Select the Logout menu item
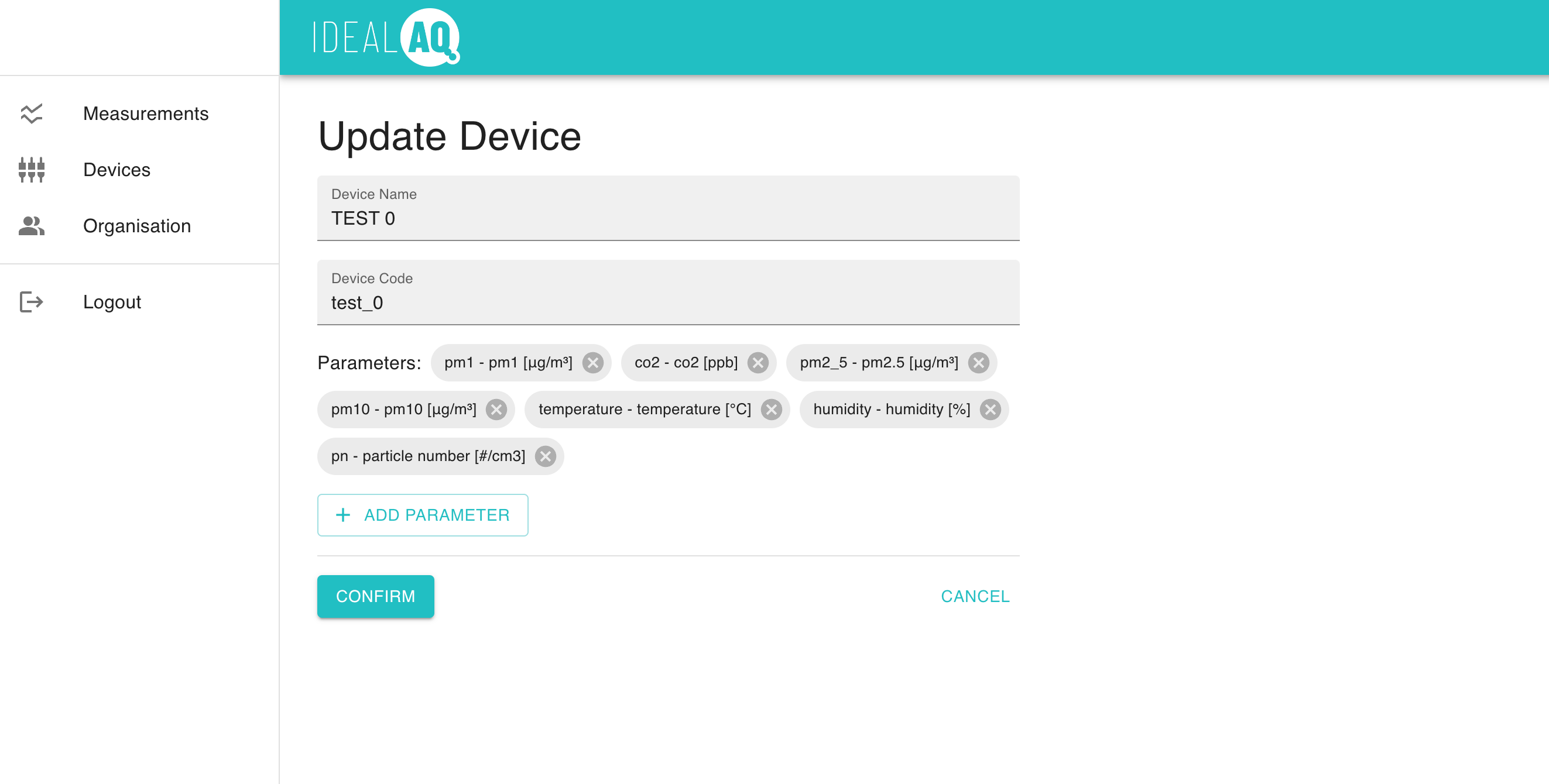The height and width of the screenshot is (784, 1549). [139, 301]
